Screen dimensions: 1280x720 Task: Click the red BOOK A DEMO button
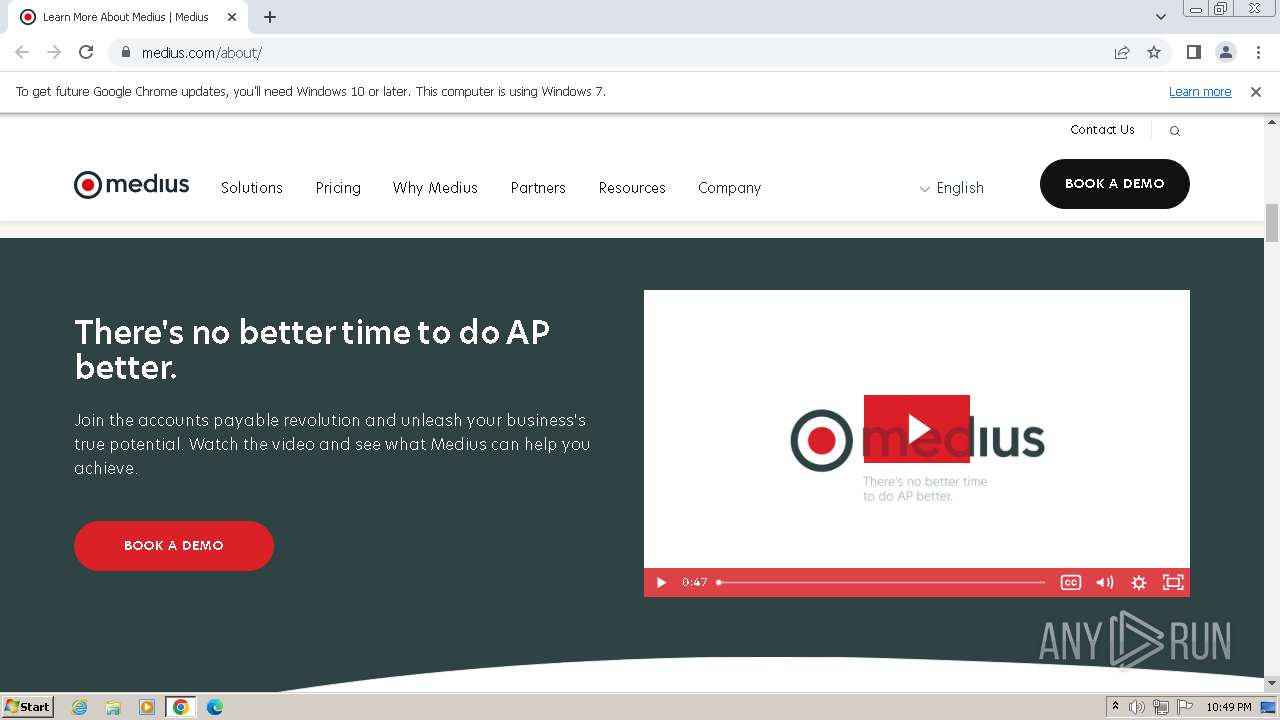[x=174, y=546]
